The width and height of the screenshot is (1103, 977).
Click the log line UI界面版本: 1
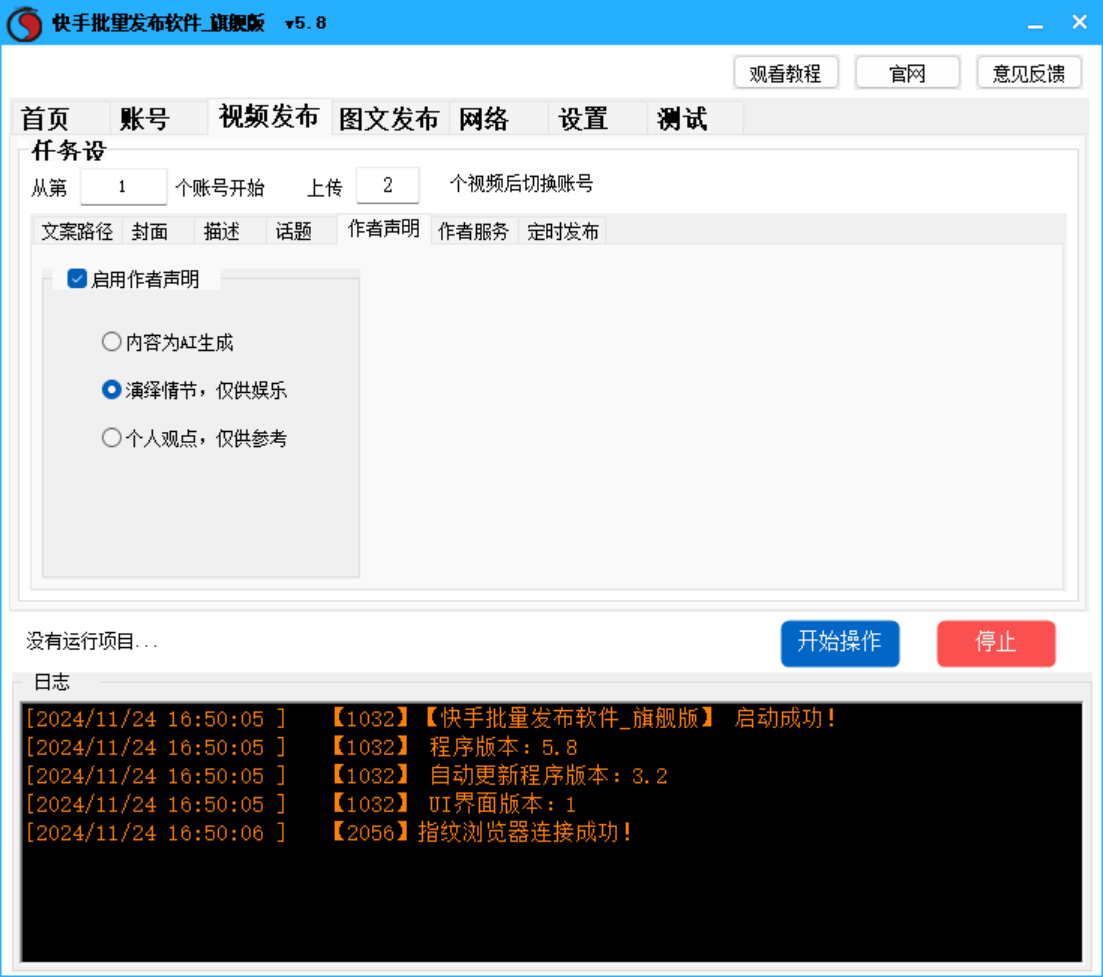[301, 804]
